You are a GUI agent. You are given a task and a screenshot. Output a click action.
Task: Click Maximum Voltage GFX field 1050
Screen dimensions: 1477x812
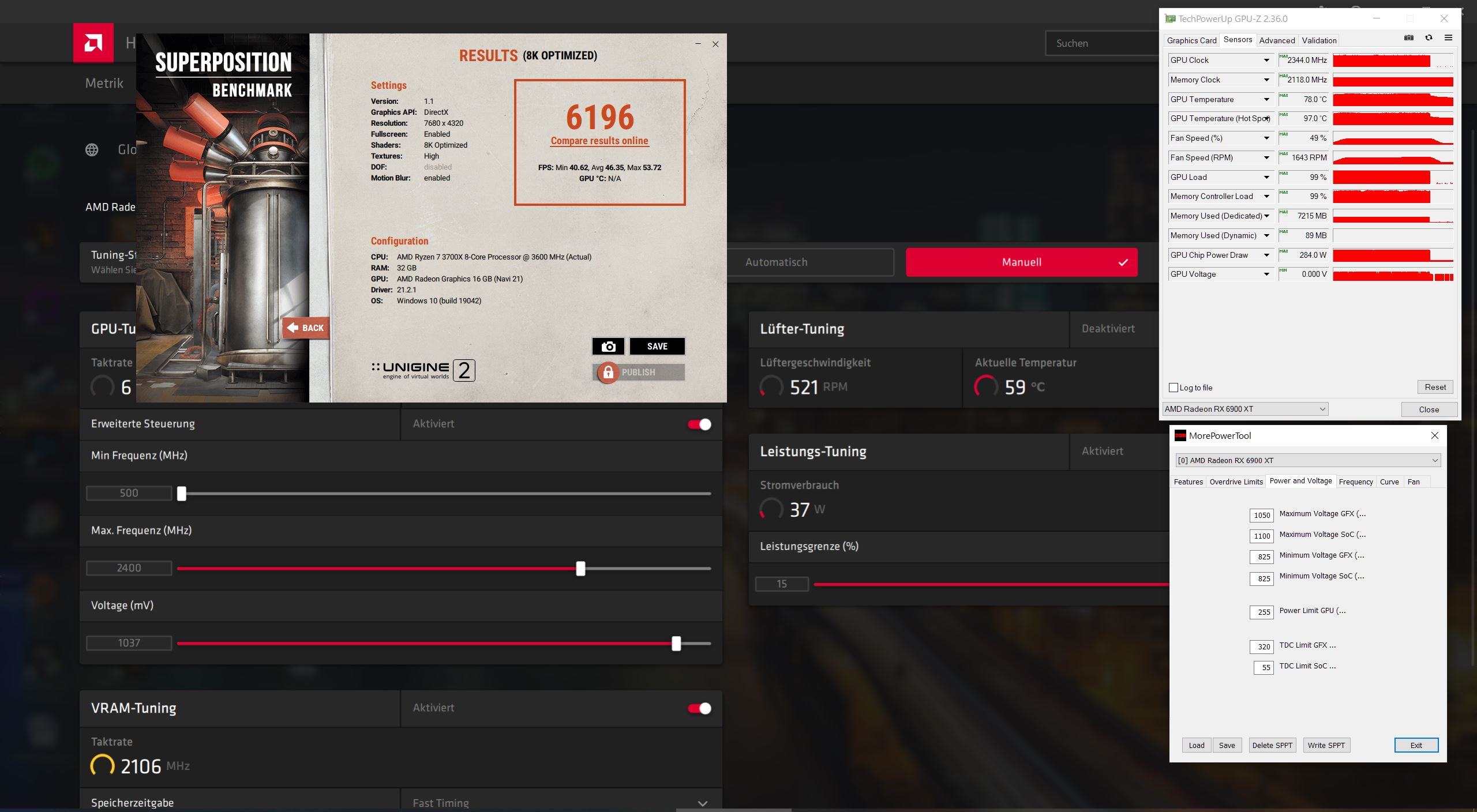click(1262, 515)
